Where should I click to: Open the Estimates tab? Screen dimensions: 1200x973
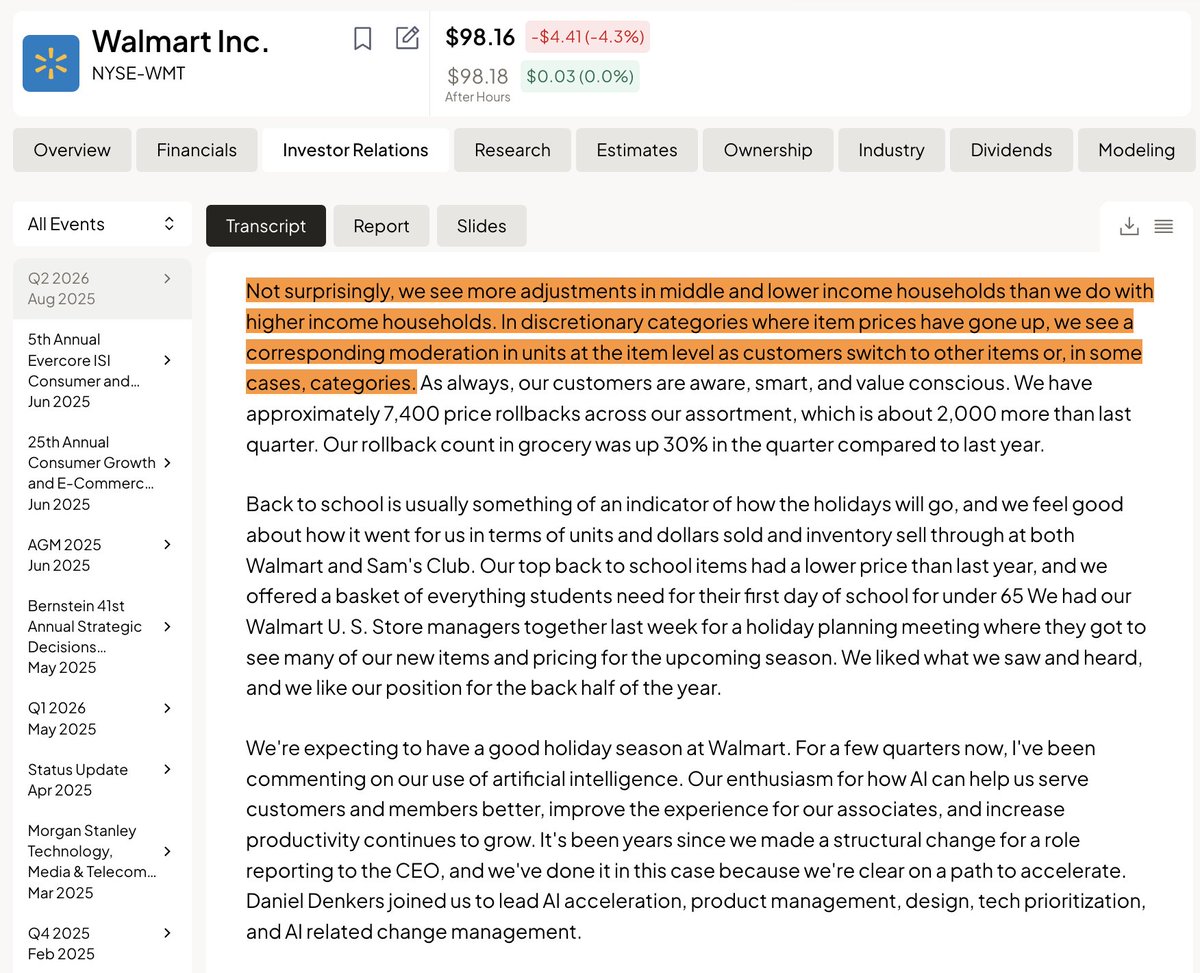[637, 150]
